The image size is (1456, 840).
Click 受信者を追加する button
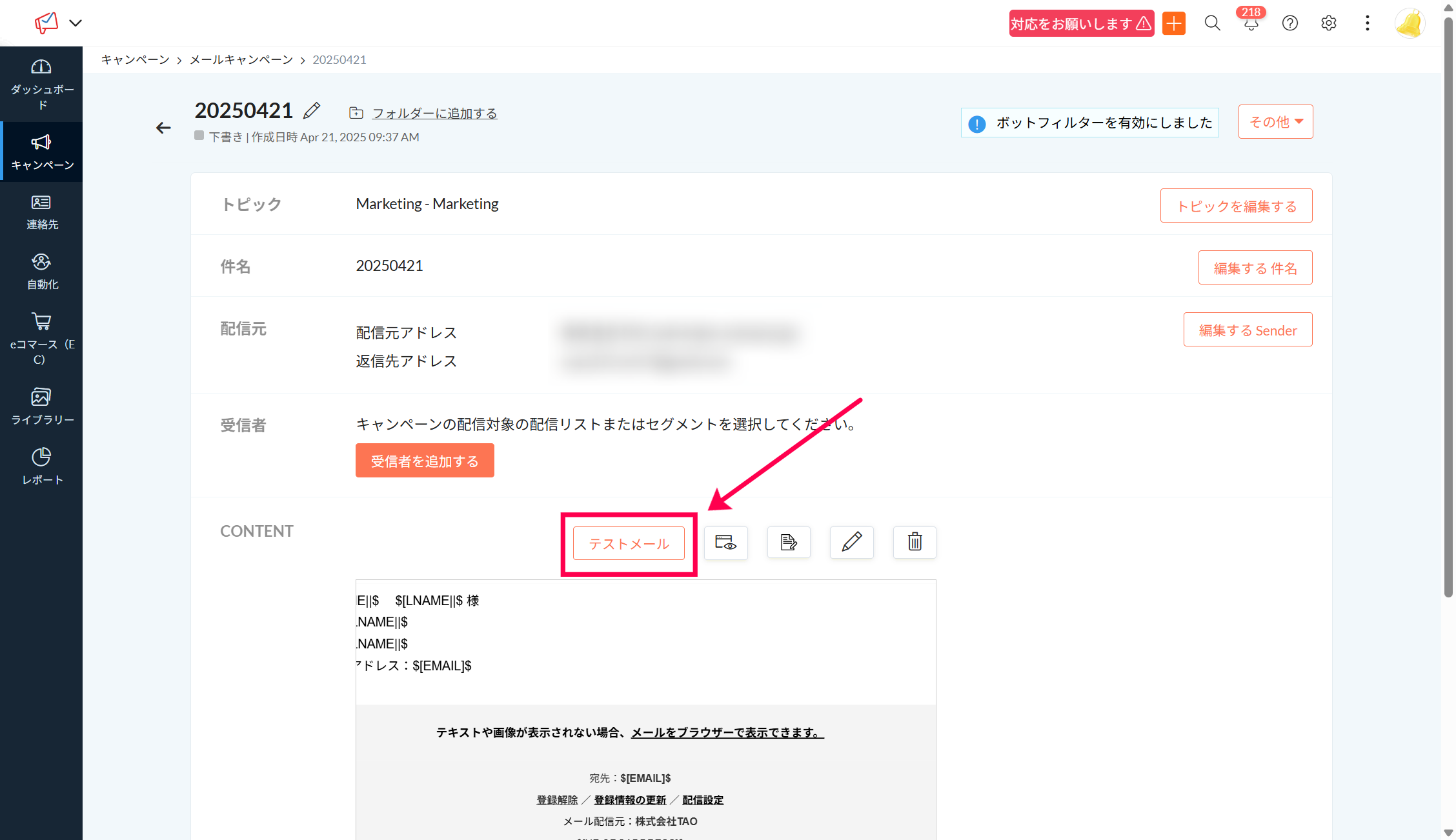click(x=425, y=461)
